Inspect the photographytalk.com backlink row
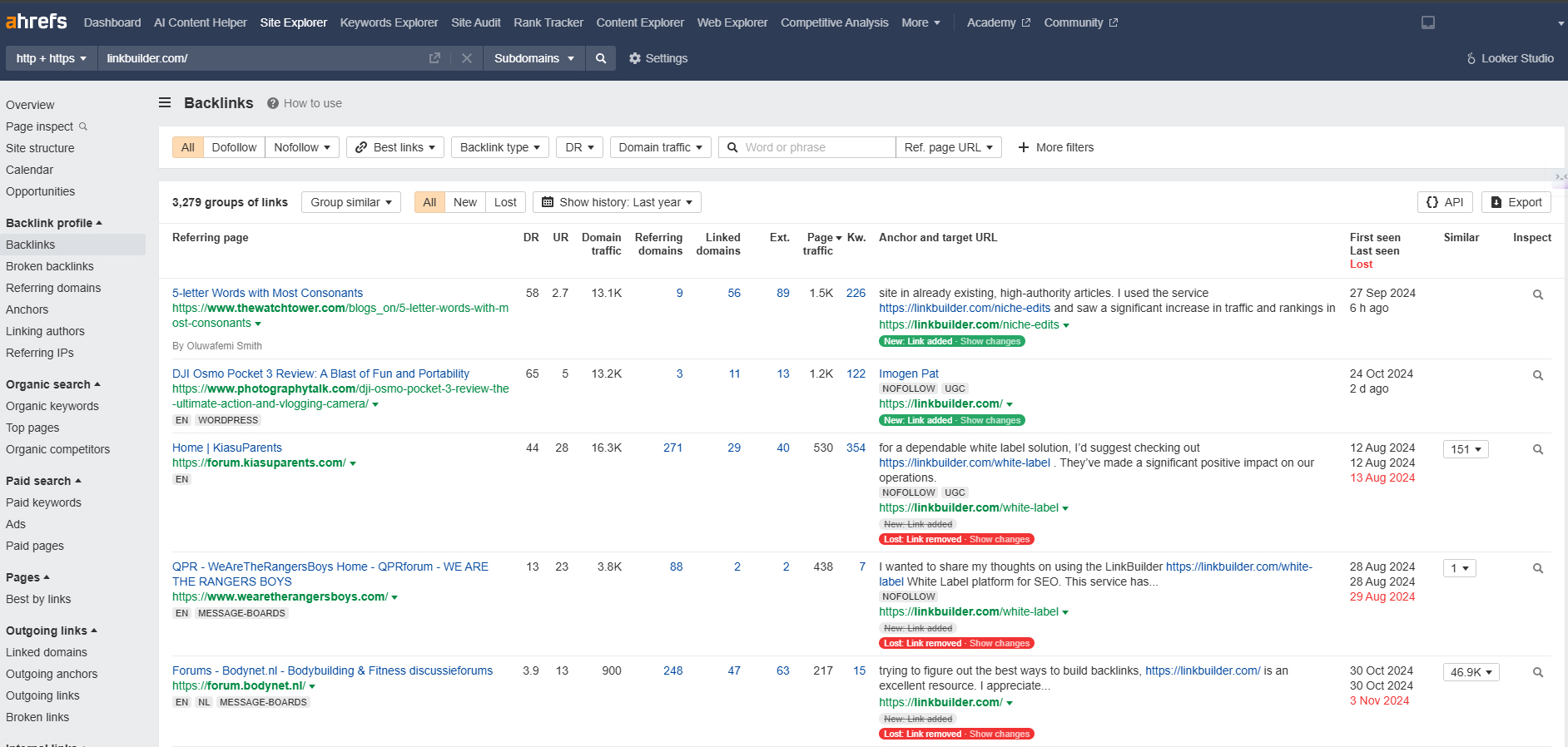This screenshot has width=1568, height=747. tap(1538, 375)
